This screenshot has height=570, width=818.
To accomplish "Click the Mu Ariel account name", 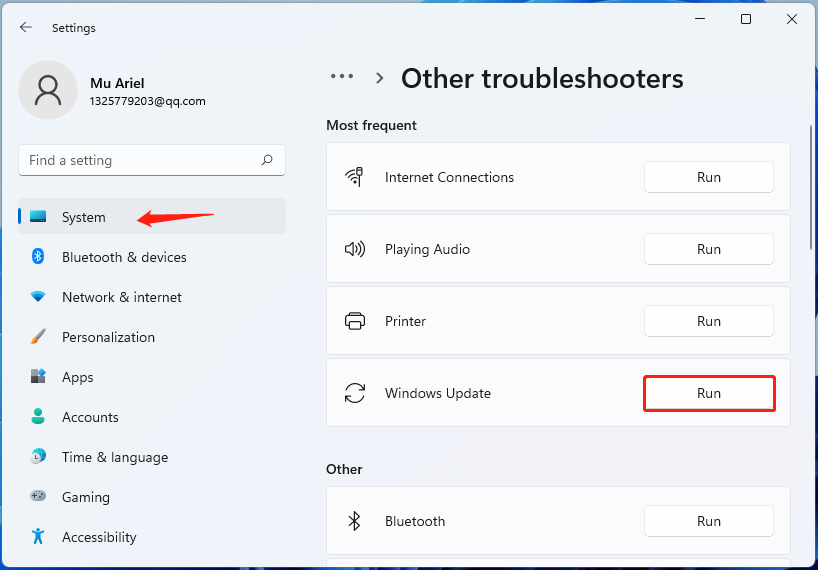I will point(117,83).
